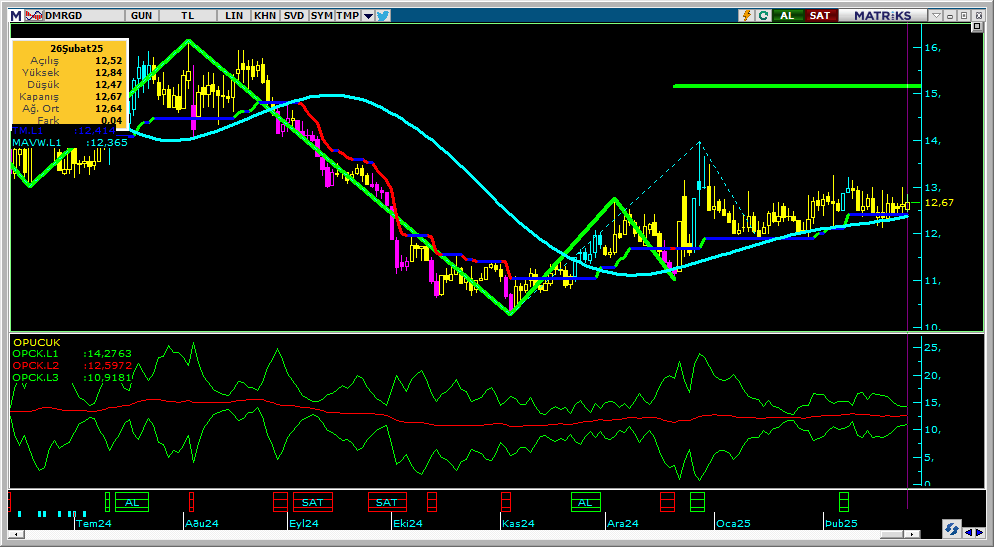
Task: Open the SYM toolbar option
Action: point(321,16)
